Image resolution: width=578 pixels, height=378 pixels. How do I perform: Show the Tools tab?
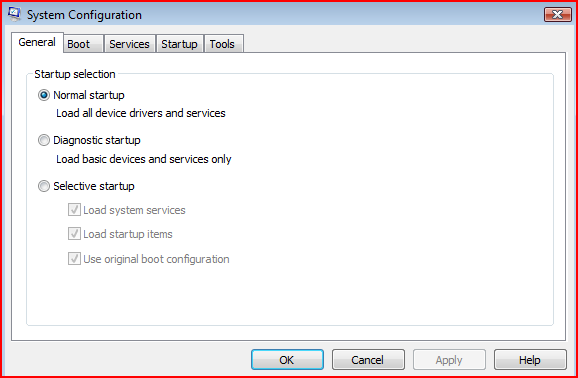pyautogui.click(x=223, y=44)
